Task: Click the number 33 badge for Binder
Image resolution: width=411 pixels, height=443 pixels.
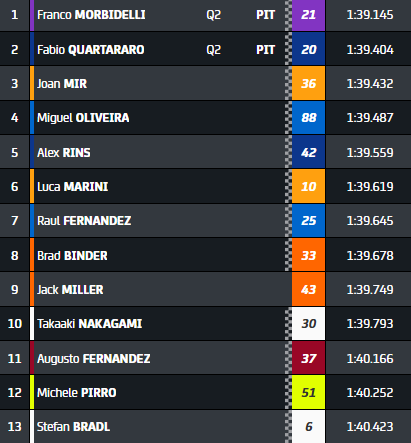Action: point(308,255)
